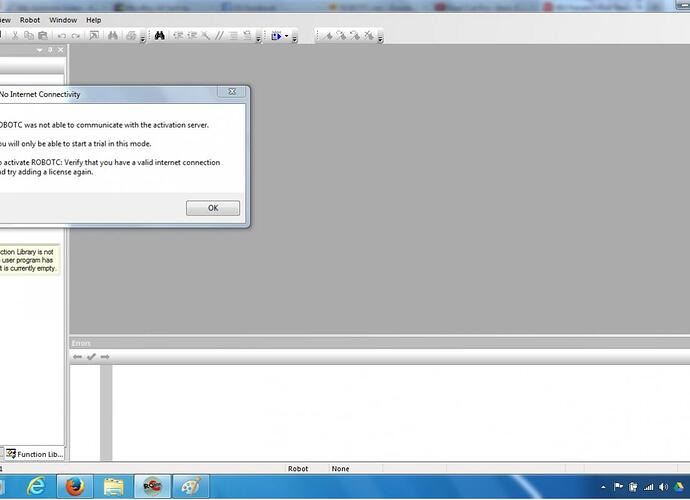690x500 pixels.
Task: Close the No Internet Connectivity dialog
Action: (x=232, y=92)
